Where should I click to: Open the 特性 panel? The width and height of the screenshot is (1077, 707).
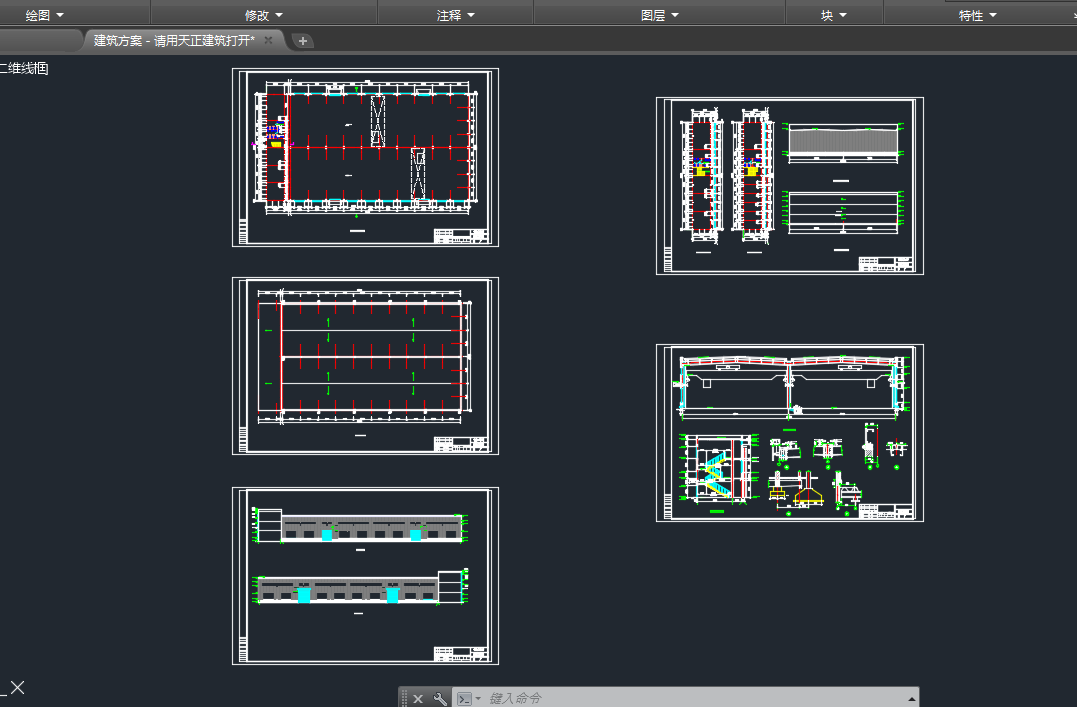click(978, 15)
